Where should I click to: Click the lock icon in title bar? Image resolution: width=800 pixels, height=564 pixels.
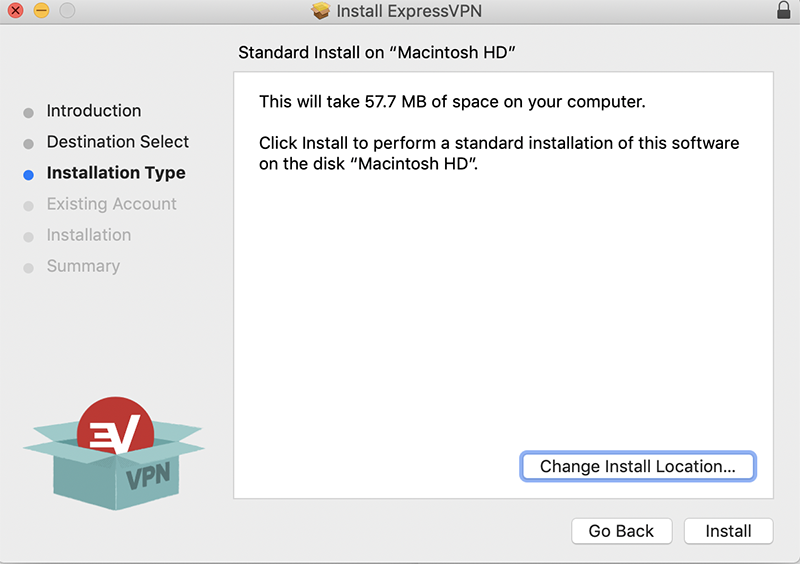pos(784,10)
